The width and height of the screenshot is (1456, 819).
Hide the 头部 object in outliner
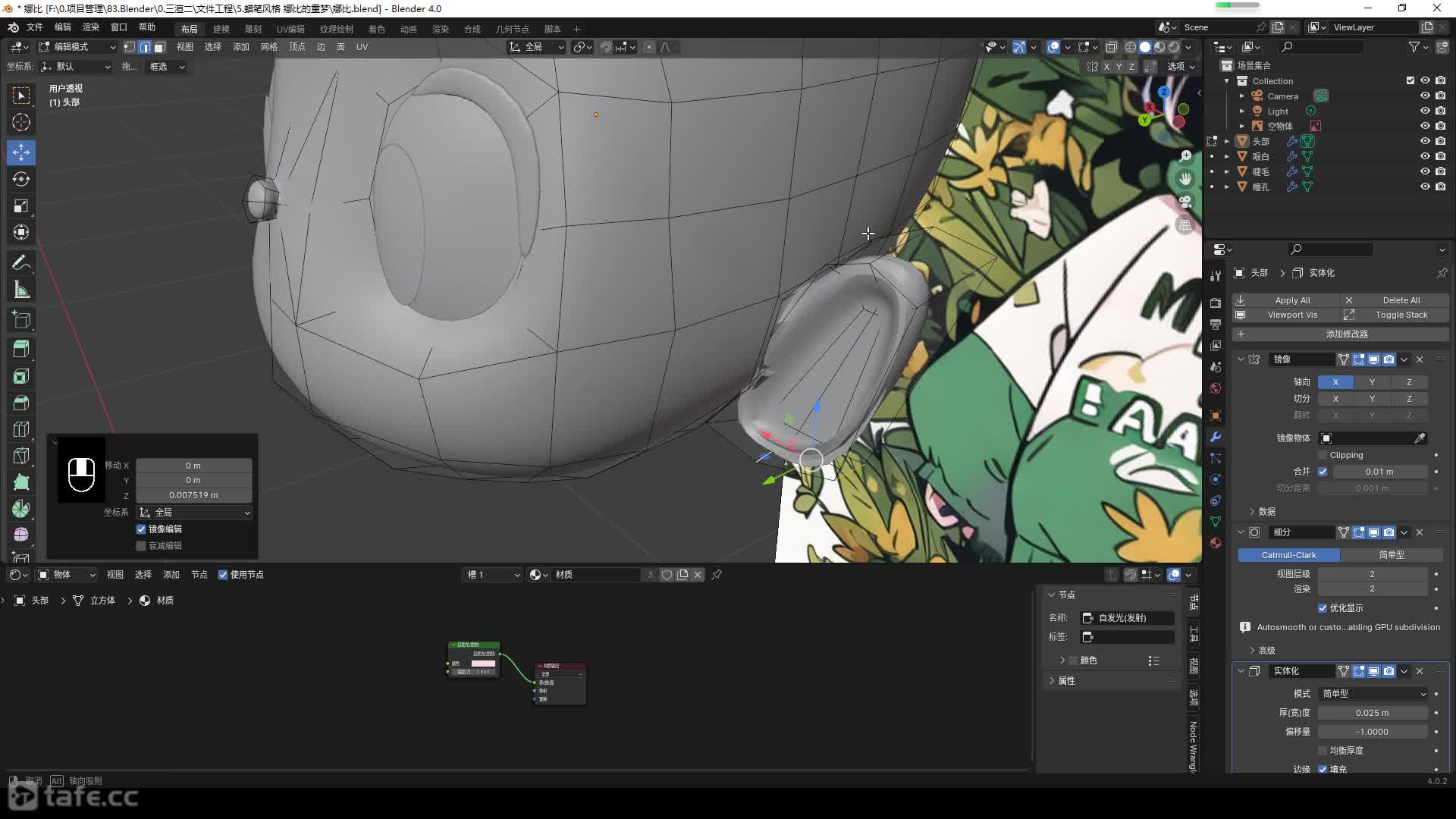click(x=1425, y=141)
